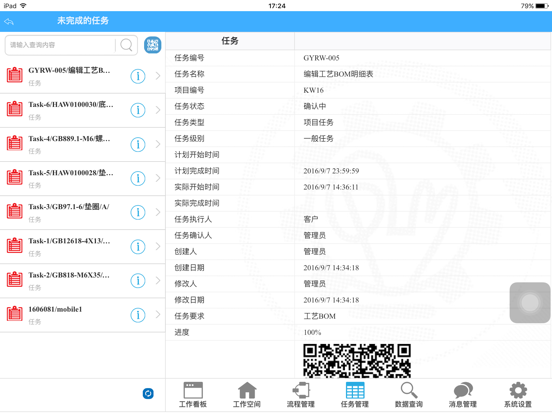Click task executor value 客户

pyautogui.click(x=311, y=219)
